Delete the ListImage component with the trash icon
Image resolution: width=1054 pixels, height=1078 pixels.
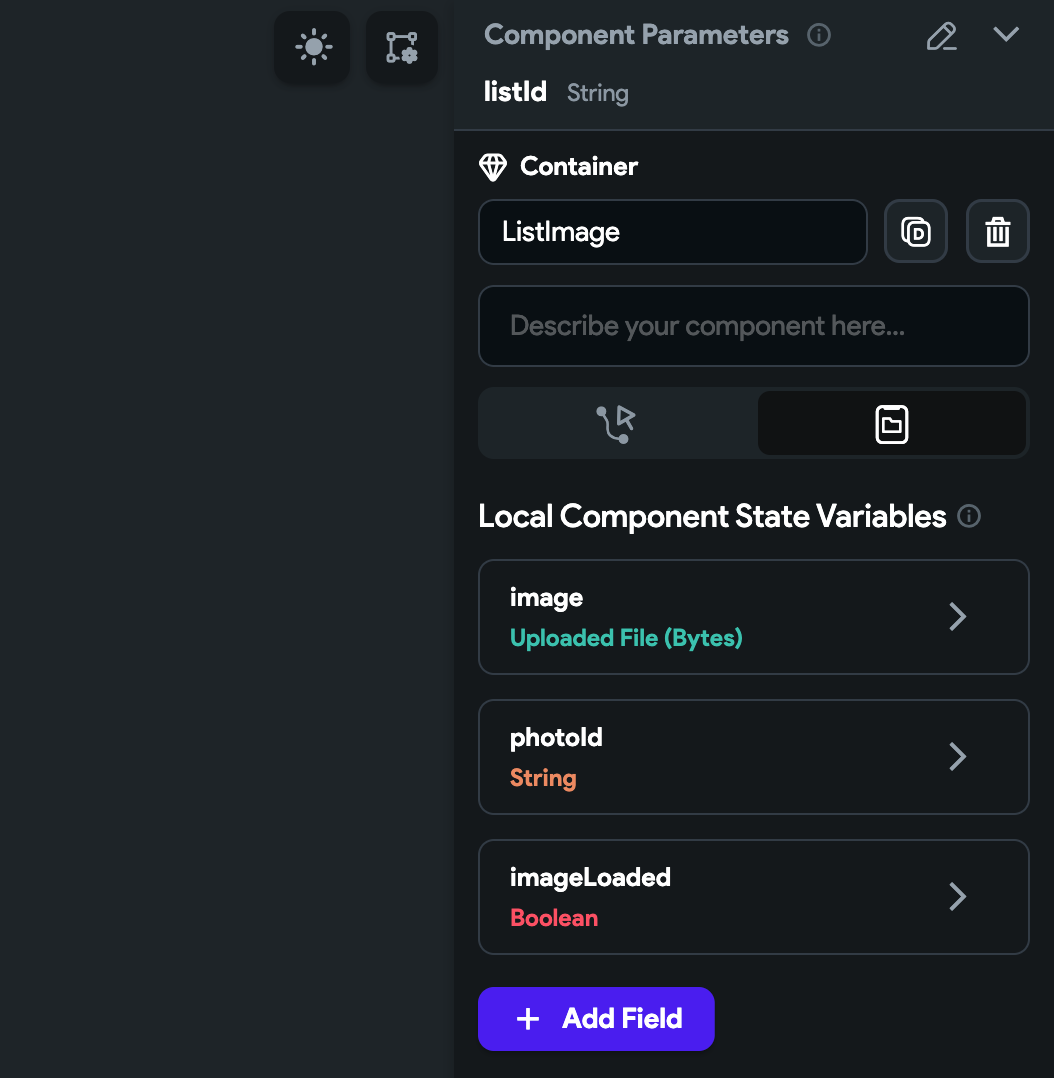click(997, 232)
